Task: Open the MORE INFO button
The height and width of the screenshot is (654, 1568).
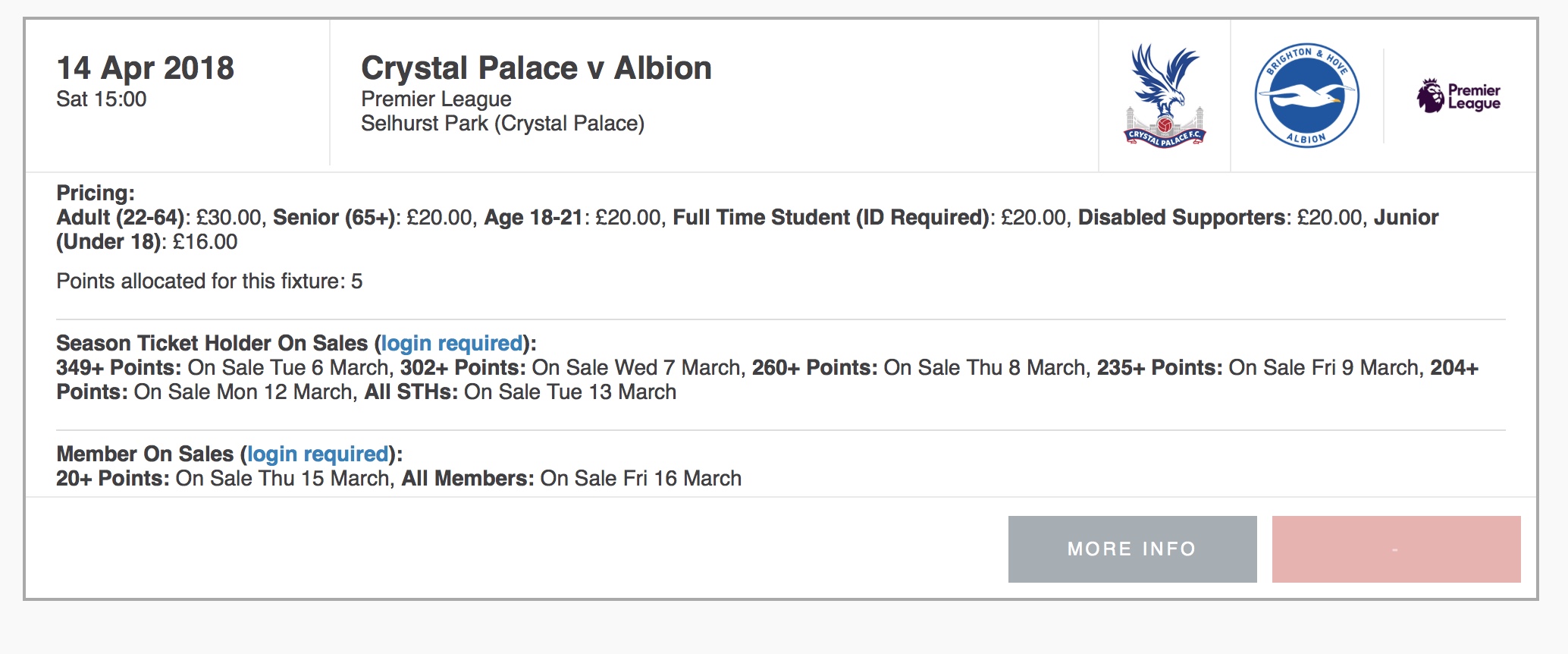Action: [1132, 549]
